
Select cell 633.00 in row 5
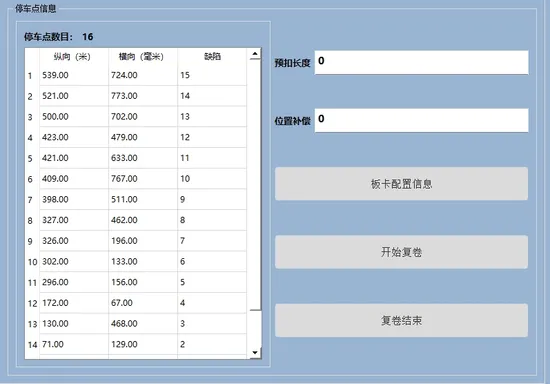pos(143,158)
